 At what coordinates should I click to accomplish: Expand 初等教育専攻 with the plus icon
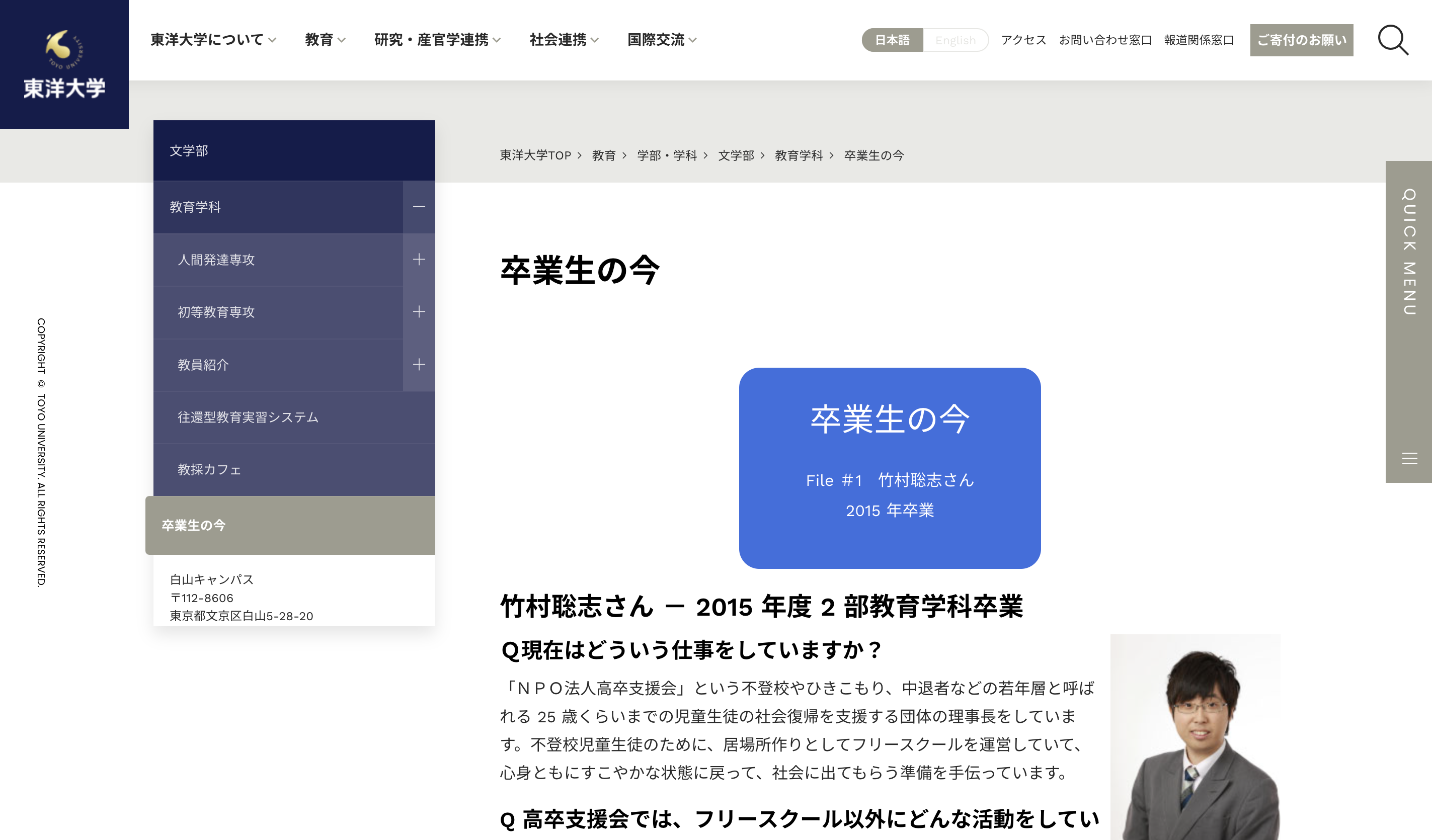click(419, 312)
